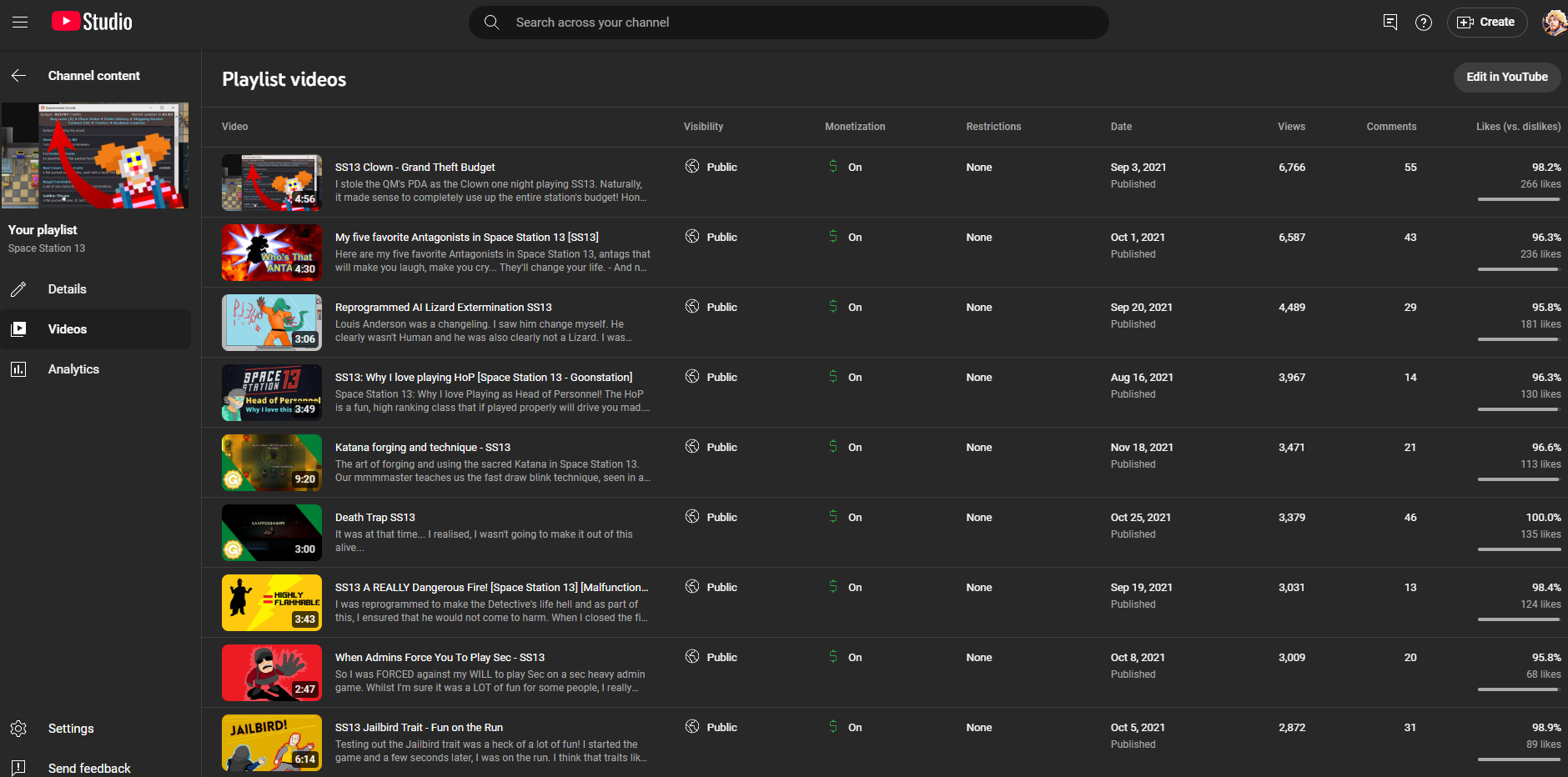Click the Likes (vs. dislikes) column header
The image size is (1568, 777).
(1519, 127)
